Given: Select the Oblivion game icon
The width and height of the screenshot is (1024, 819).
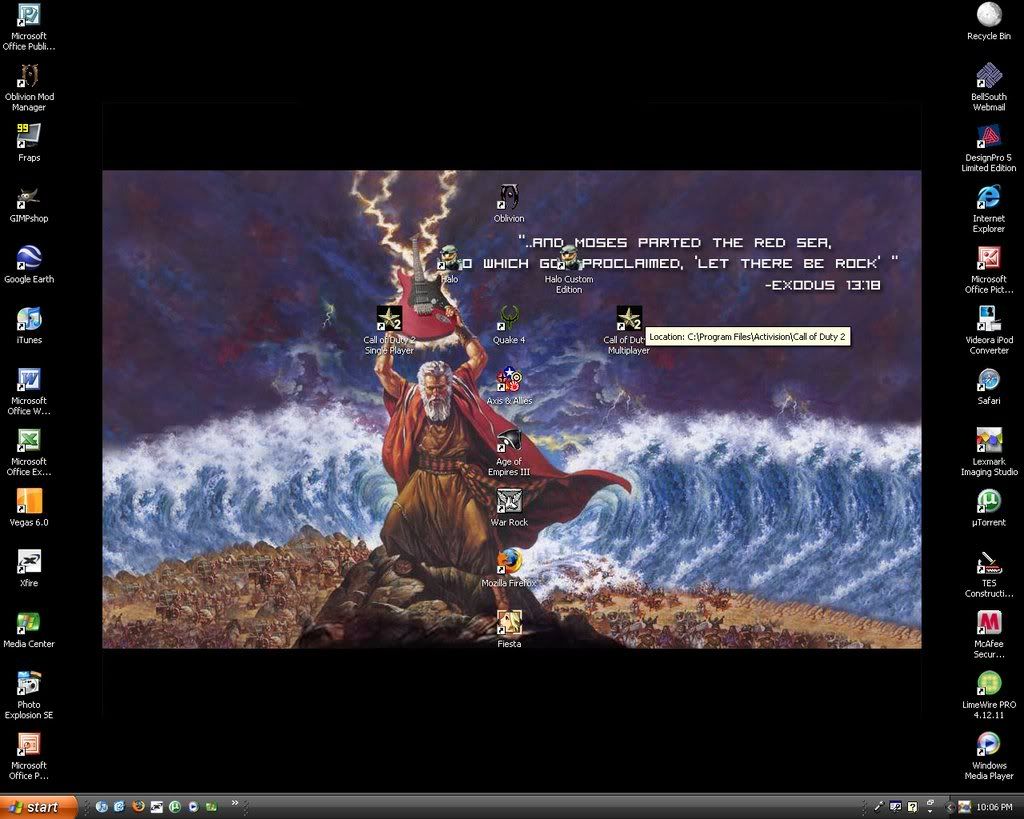Looking at the screenshot, I should coord(509,204).
